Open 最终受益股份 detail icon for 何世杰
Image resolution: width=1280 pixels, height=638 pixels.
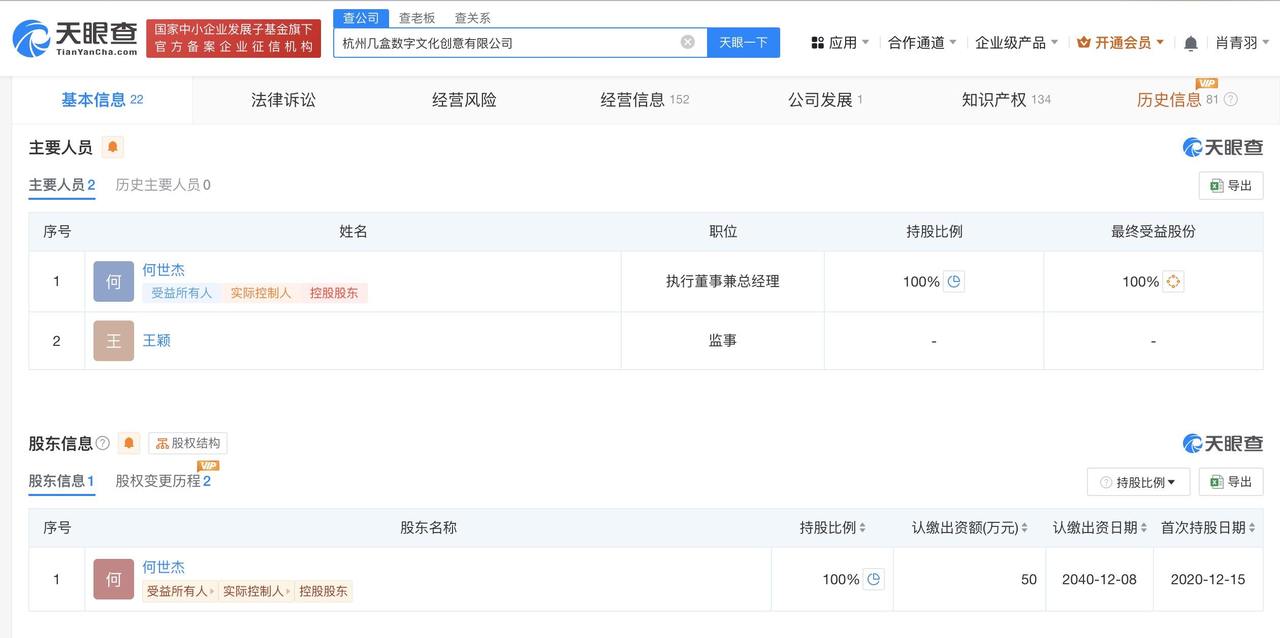coord(1174,282)
